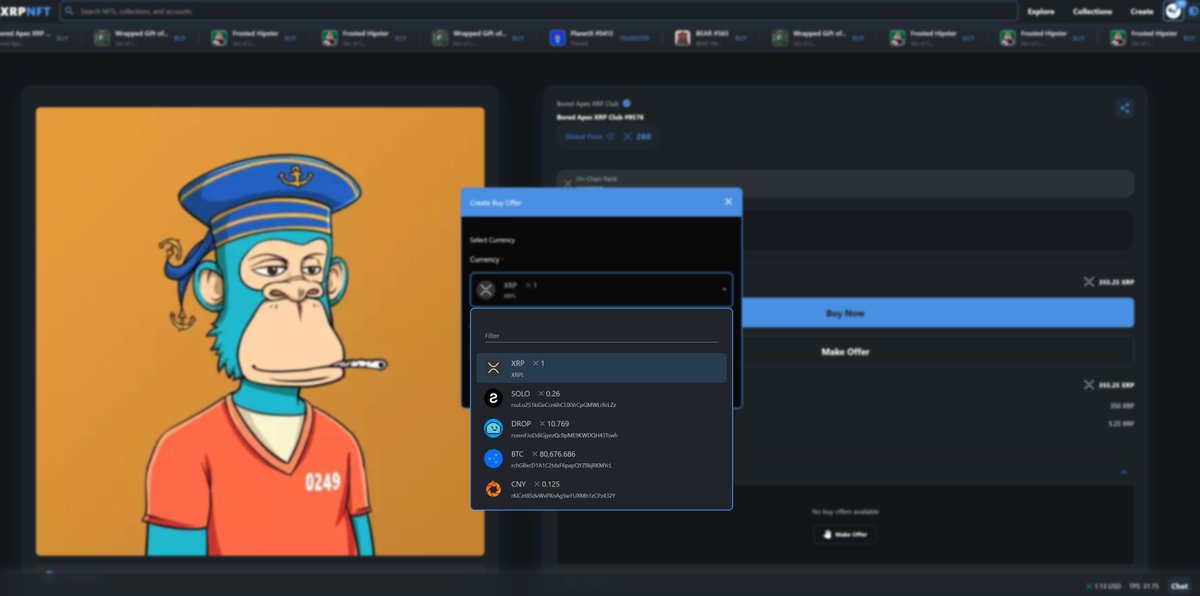Open PlanetX #0412 in the ticker
The height and width of the screenshot is (596, 1200).
point(599,38)
